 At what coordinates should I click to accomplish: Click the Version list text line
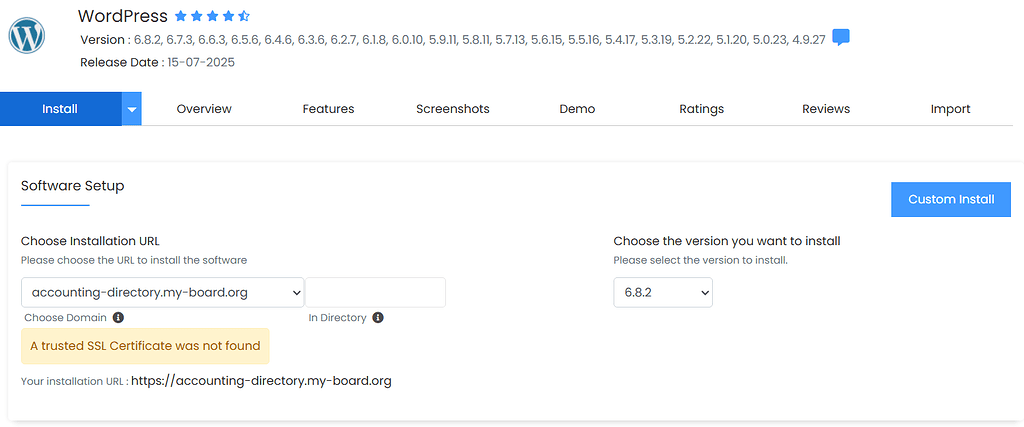(x=453, y=40)
